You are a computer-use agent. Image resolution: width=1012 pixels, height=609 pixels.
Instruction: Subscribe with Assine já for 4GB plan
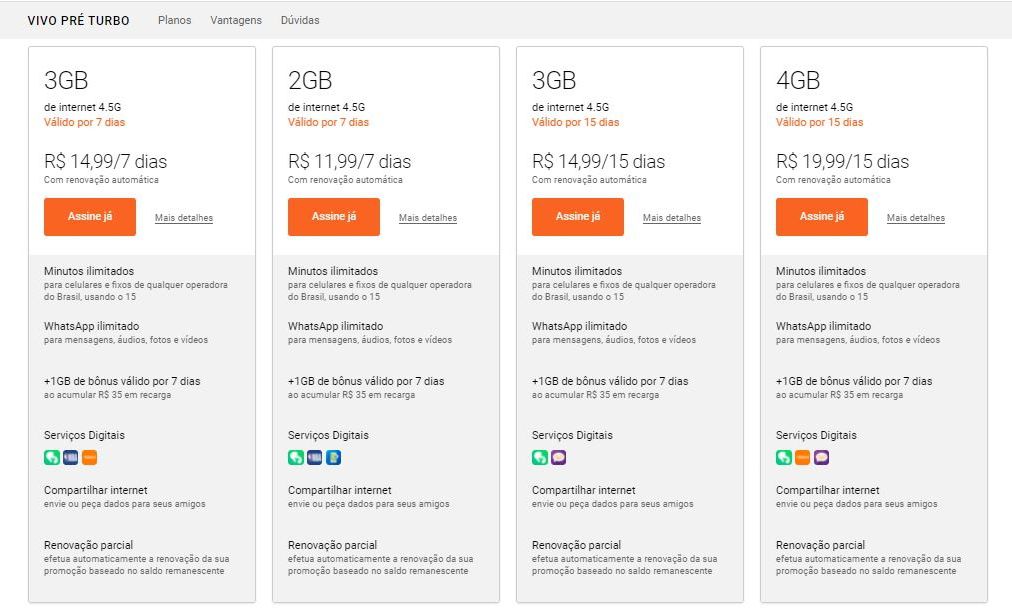click(x=822, y=217)
